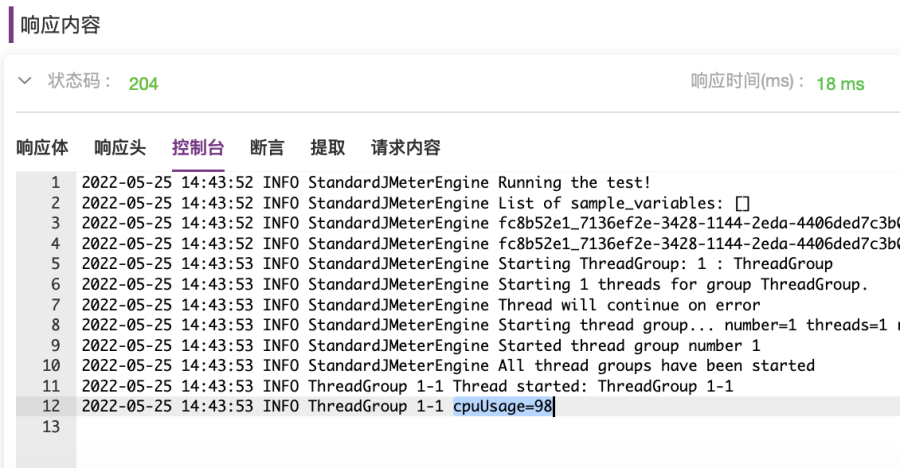
Task: Click line number 12 in gutter
Action: 51,406
